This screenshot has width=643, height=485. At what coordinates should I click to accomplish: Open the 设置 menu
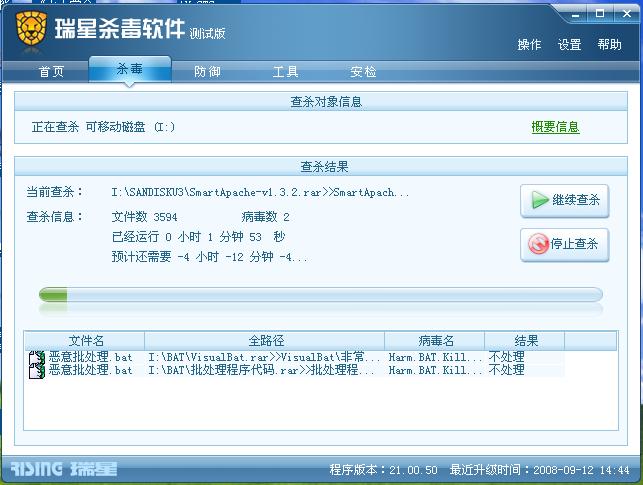569,44
